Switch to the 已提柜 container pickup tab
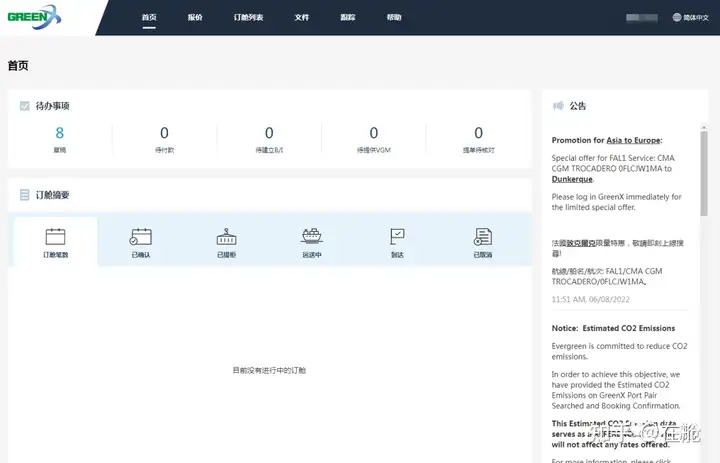The image size is (720, 463). (226, 242)
